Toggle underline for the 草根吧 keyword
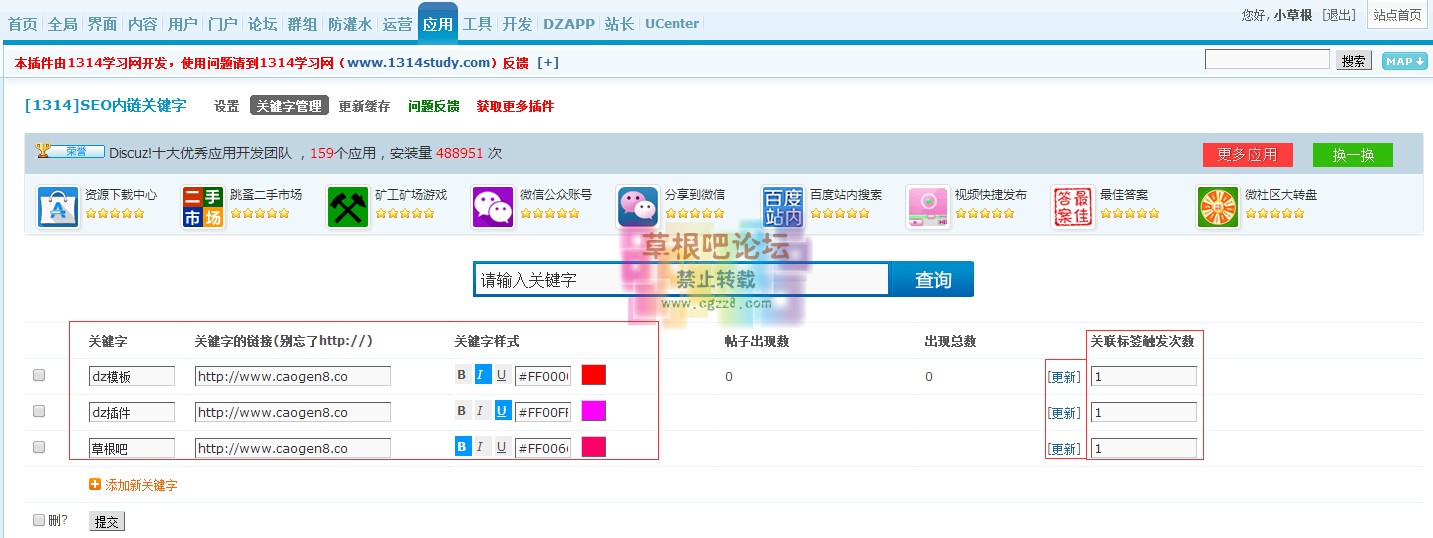The height and width of the screenshot is (538, 1433). [502, 447]
